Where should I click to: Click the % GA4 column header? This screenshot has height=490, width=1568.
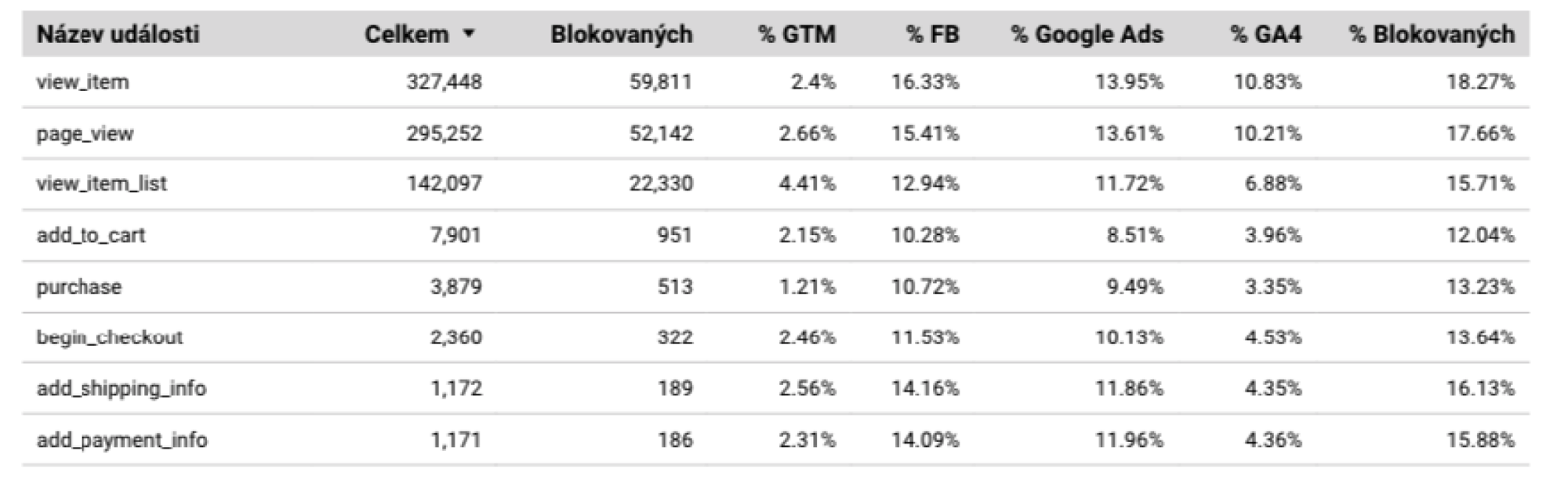(1265, 34)
